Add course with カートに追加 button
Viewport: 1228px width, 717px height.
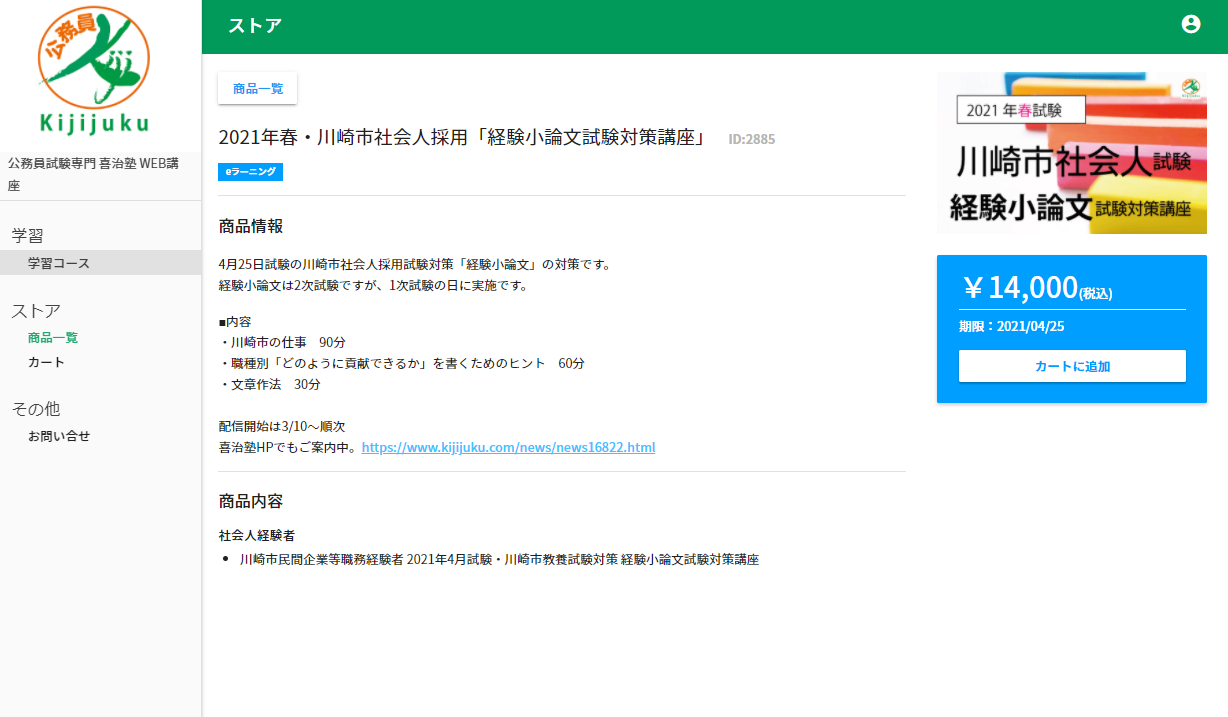tap(1072, 366)
